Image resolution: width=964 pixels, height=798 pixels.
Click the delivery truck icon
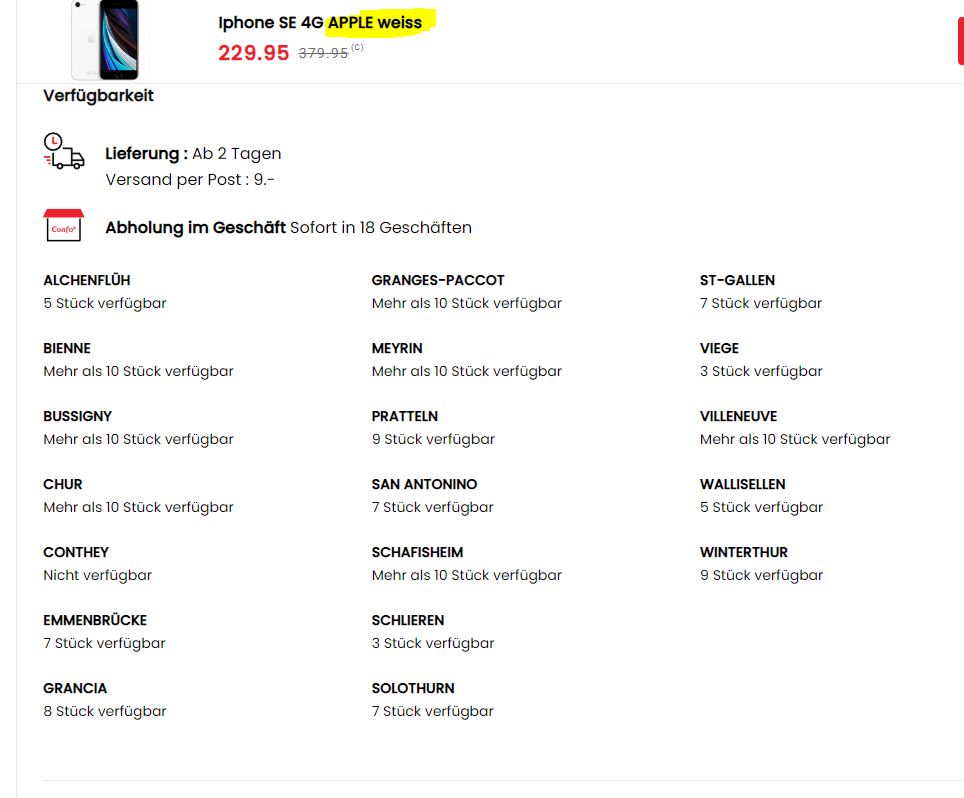pyautogui.click(x=63, y=152)
